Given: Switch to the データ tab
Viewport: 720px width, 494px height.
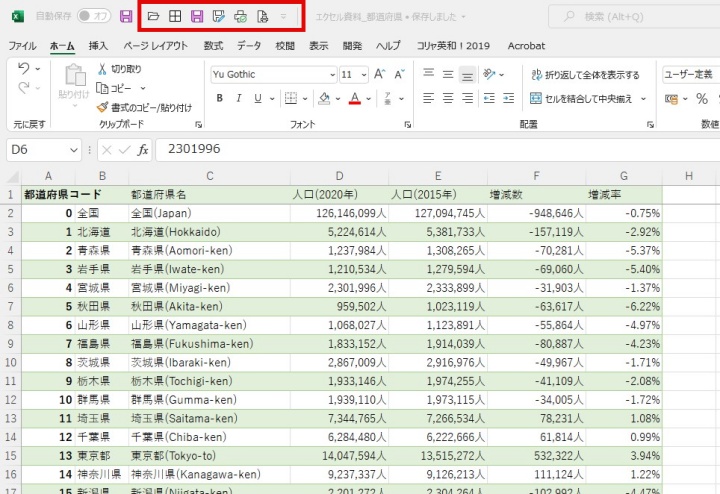Looking at the screenshot, I should coord(249,46).
